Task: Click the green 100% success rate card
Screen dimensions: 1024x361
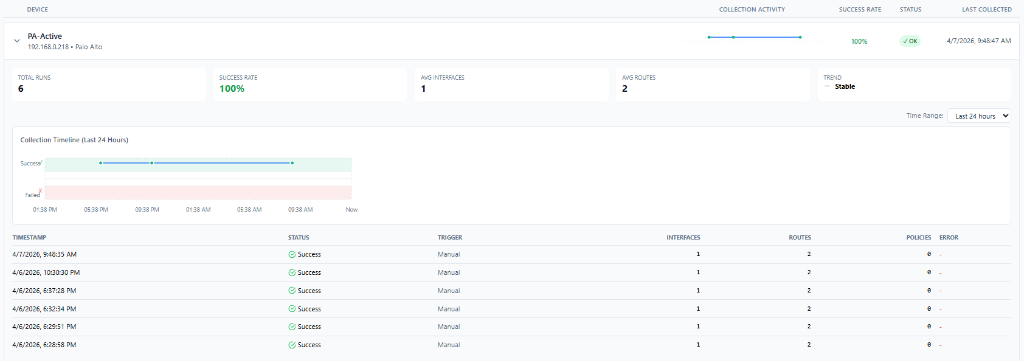Action: [310, 85]
